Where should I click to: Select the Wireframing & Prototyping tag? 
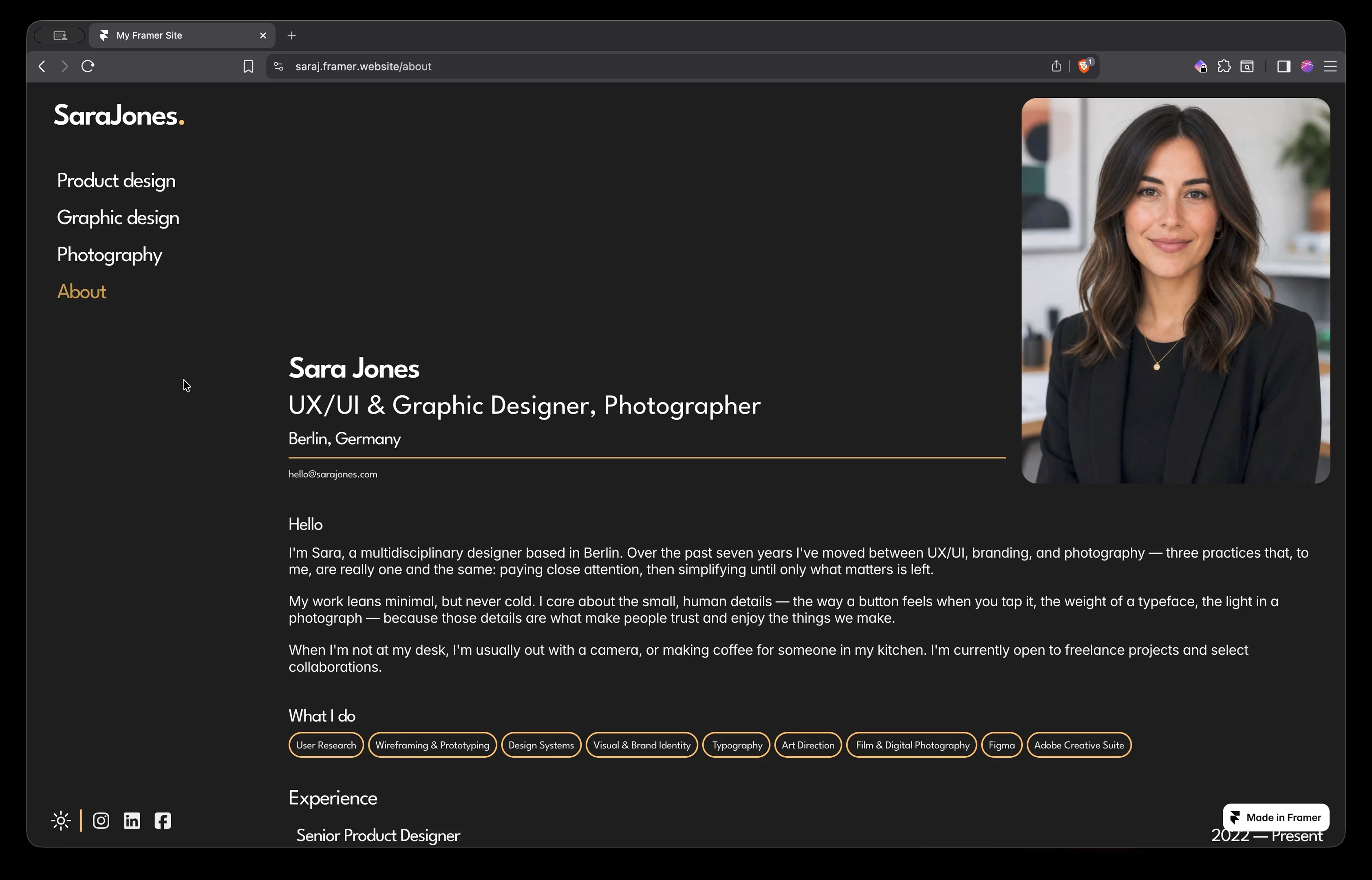tap(432, 745)
